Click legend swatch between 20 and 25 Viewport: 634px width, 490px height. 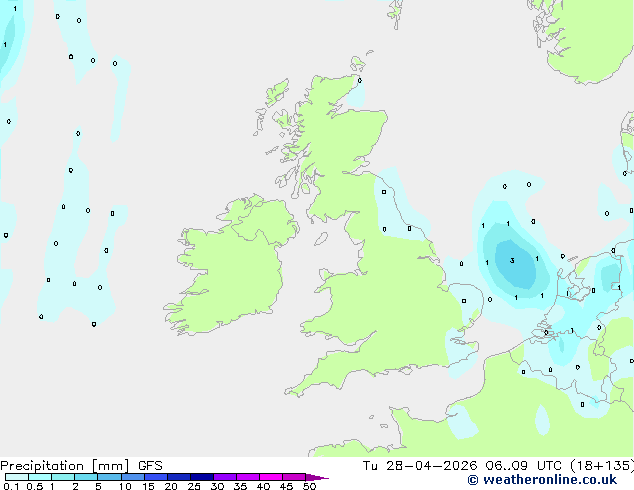point(179,477)
